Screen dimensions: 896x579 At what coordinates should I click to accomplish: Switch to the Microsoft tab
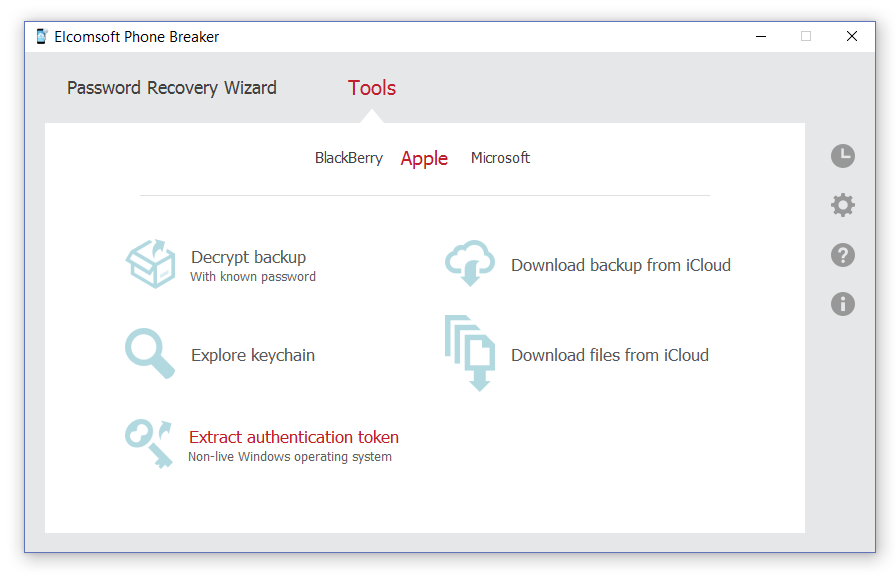[500, 158]
